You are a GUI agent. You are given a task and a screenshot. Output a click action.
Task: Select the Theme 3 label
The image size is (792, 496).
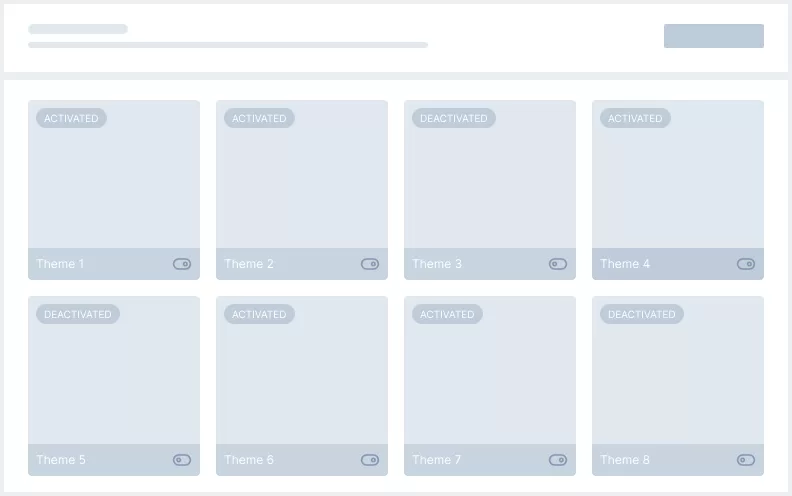436,264
